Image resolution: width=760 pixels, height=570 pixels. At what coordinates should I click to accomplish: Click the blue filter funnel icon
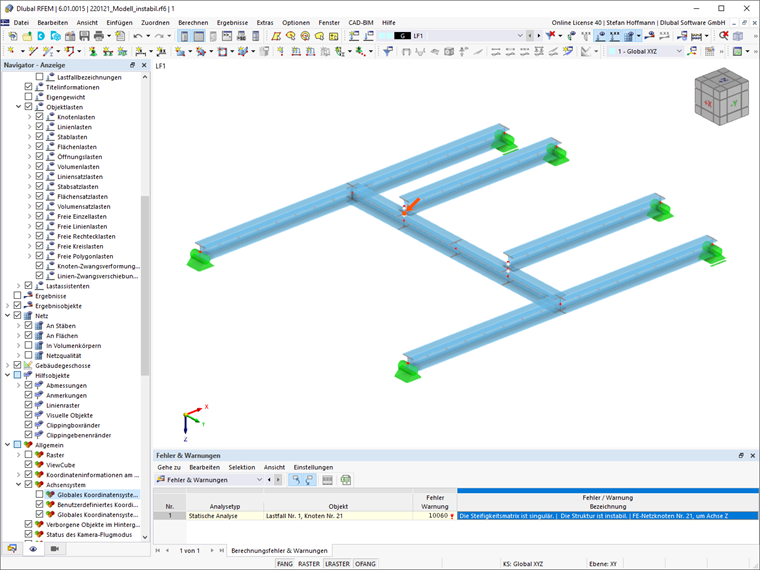[x=388, y=51]
